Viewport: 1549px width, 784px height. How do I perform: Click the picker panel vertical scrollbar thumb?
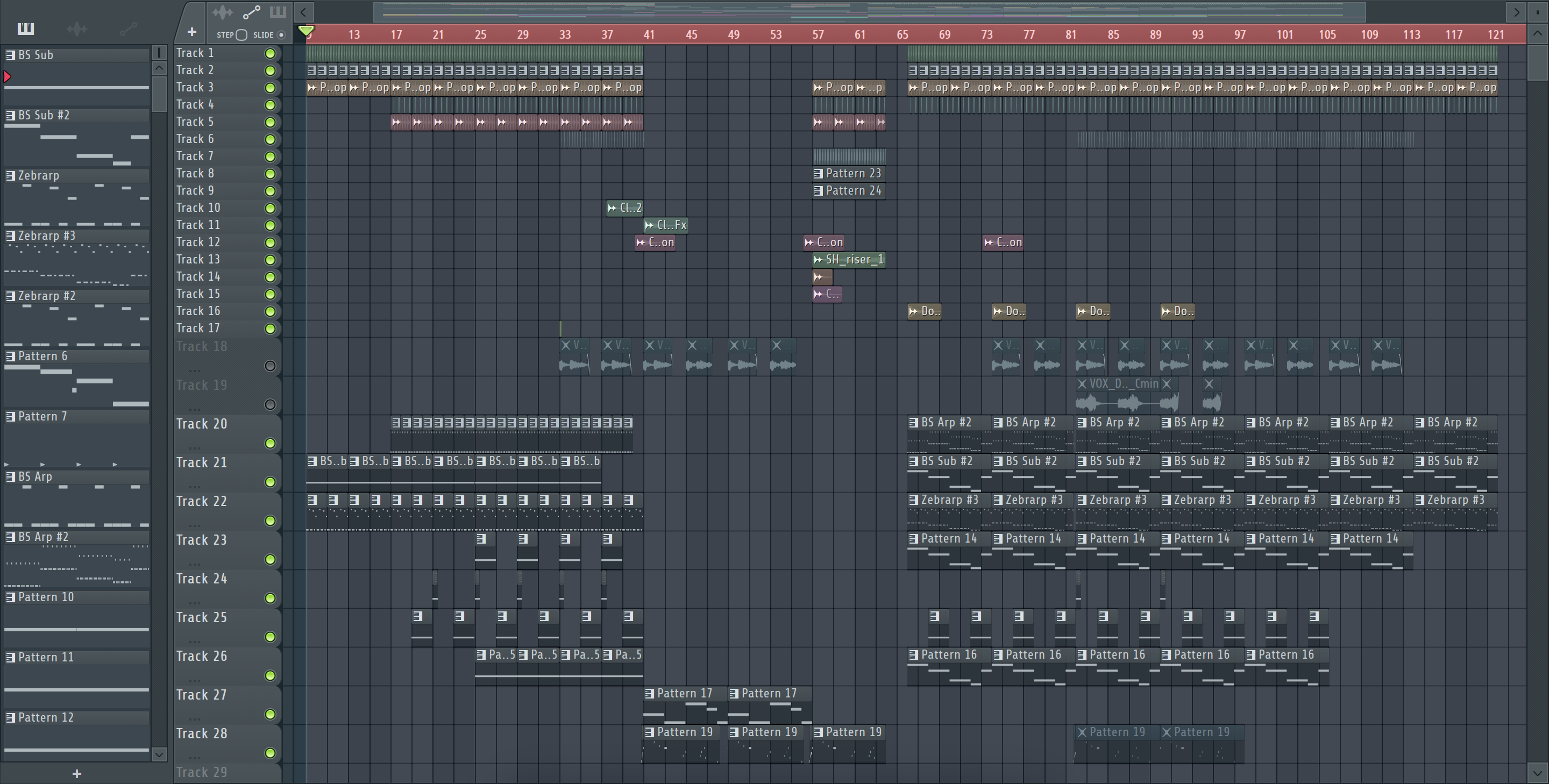tap(159, 94)
